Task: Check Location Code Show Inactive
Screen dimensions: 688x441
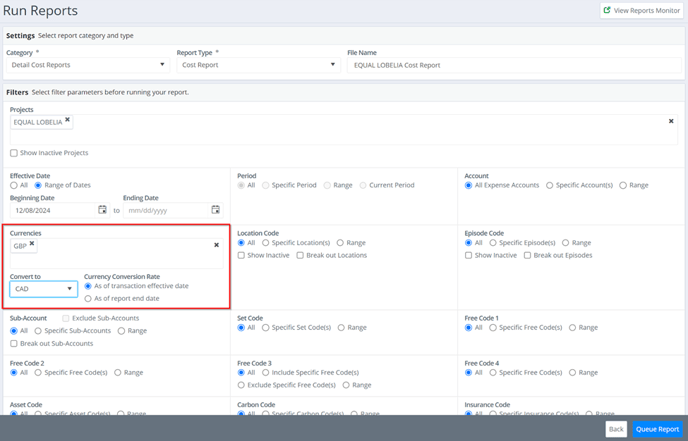Action: 241,255
